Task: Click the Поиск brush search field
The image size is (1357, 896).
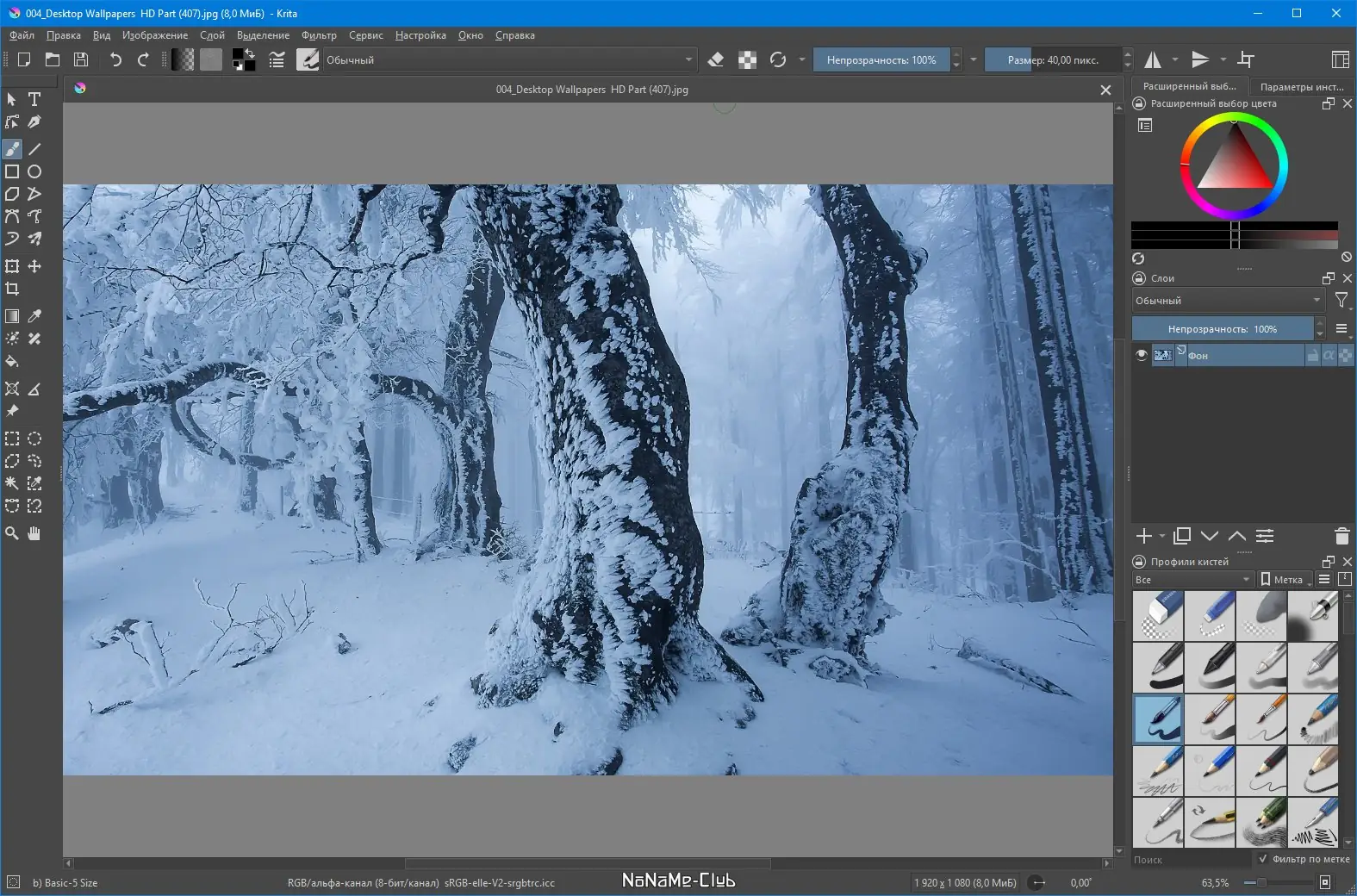Action: click(1189, 860)
